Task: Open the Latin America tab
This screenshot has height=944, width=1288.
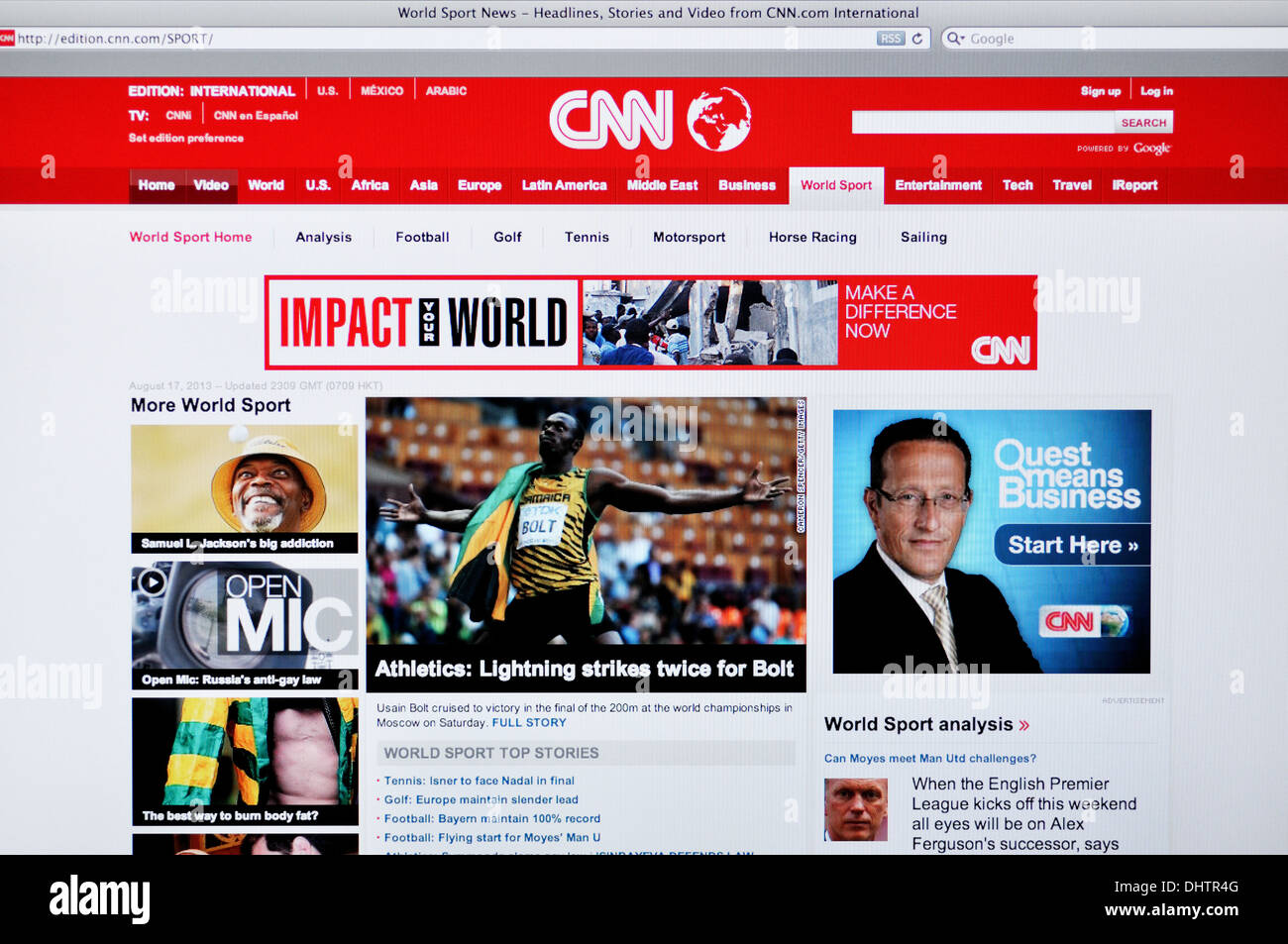Action: tap(564, 185)
